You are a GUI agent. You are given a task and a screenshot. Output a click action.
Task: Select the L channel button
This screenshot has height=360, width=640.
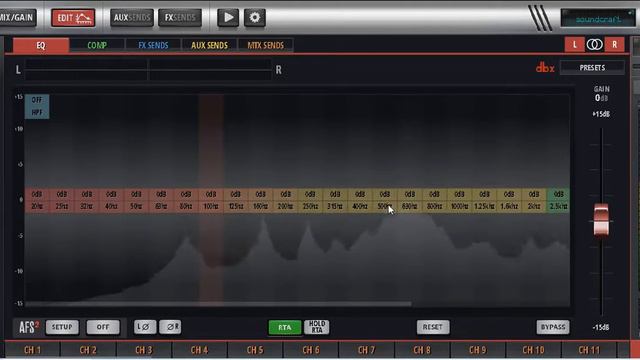[x=575, y=44]
